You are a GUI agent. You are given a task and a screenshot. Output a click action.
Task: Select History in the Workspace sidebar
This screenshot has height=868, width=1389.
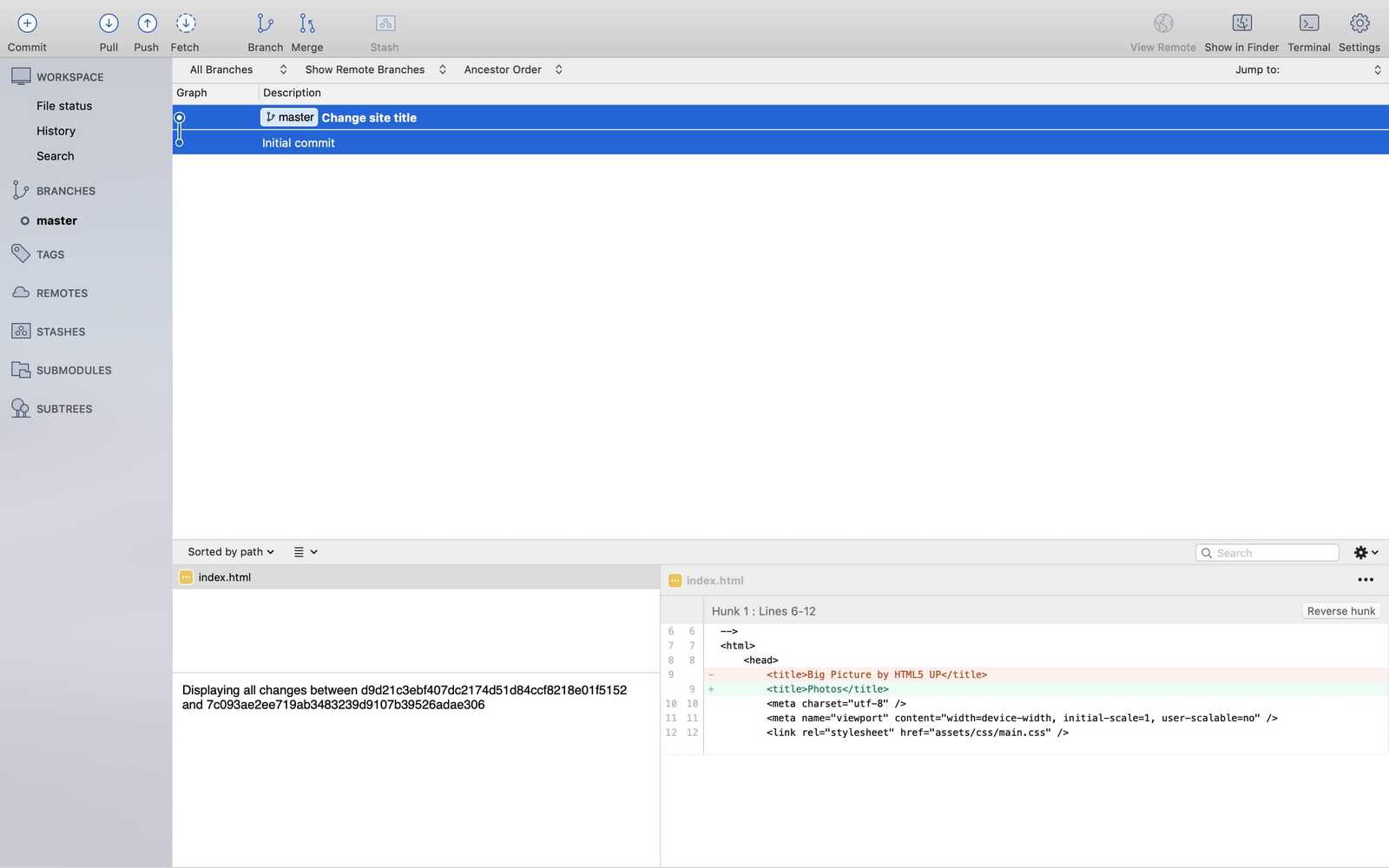pos(56,130)
